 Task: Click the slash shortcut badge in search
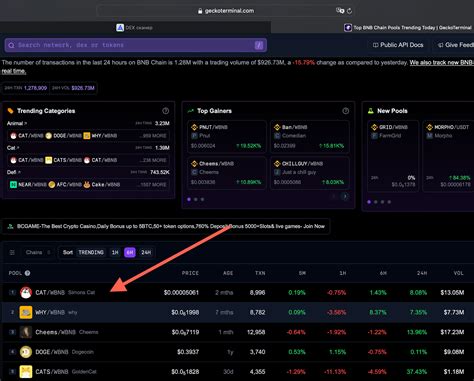[x=259, y=45]
